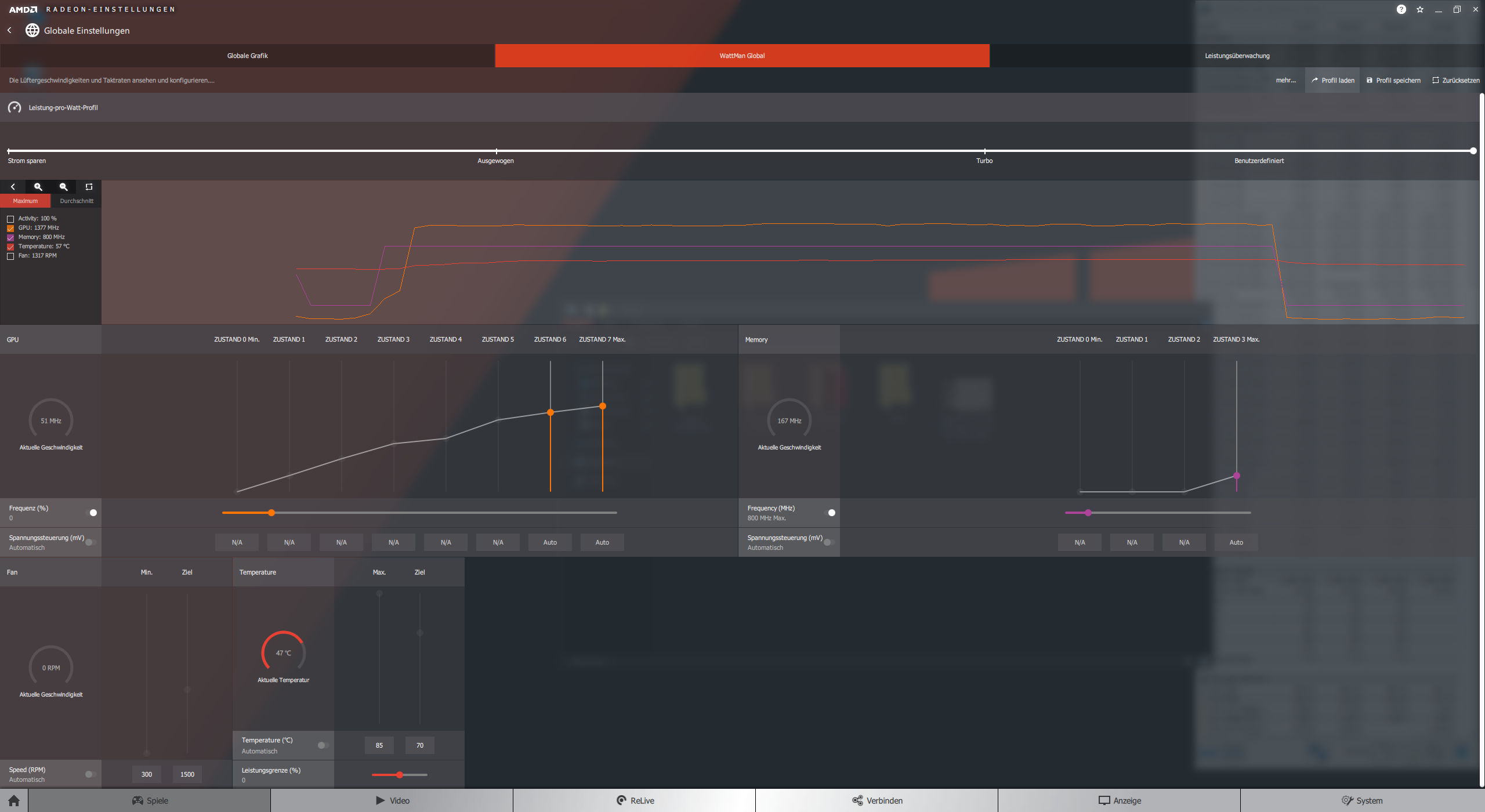
Task: Toggle GPU Frequenz (%) switch
Action: (91, 513)
